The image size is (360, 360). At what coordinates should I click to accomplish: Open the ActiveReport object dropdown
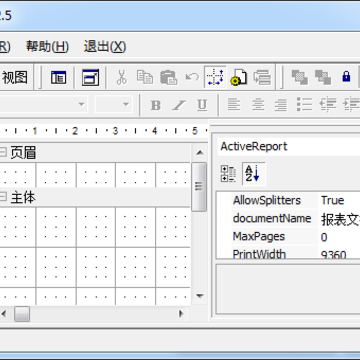coord(289,147)
